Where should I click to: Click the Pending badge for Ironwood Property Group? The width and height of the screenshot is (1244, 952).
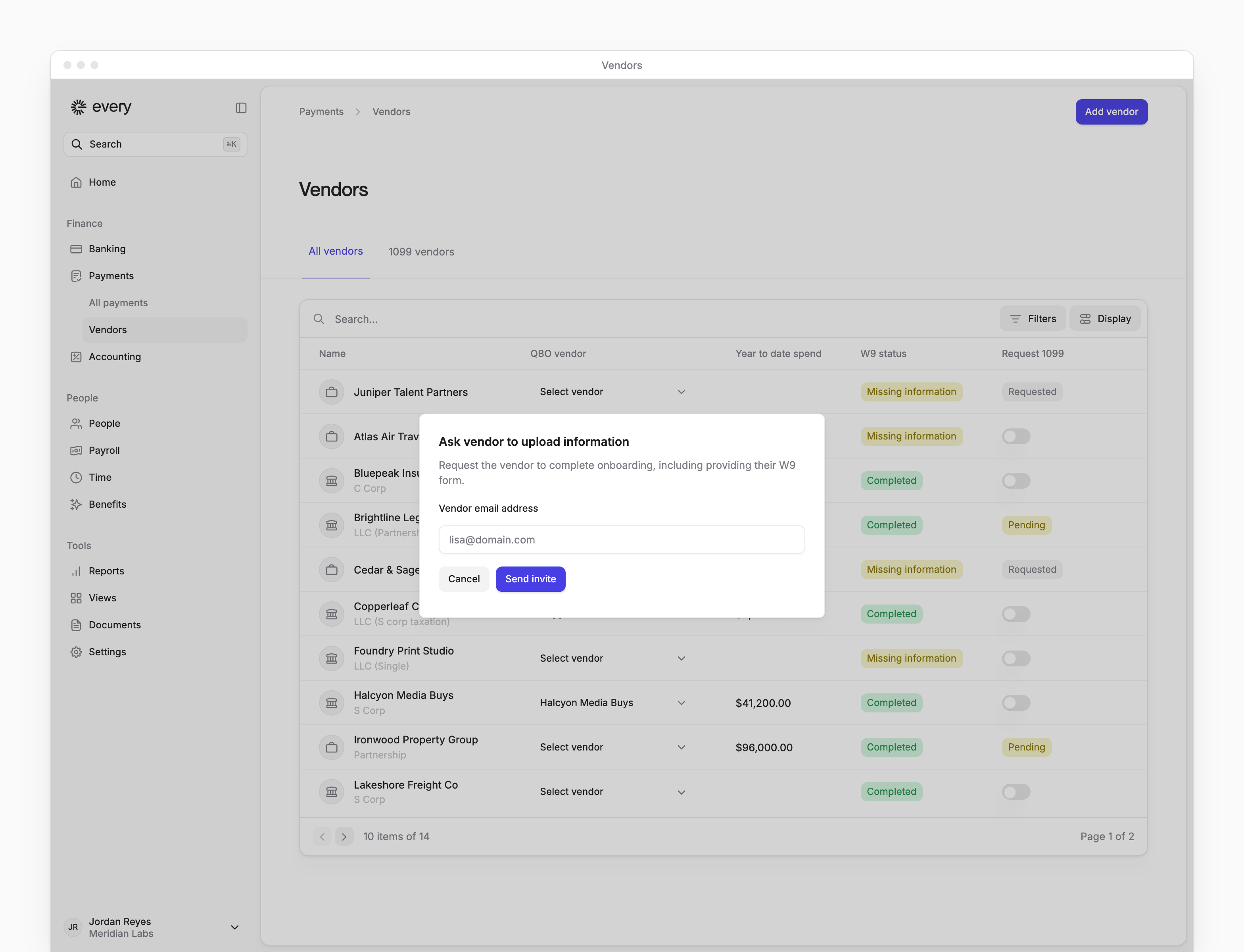pos(1026,747)
